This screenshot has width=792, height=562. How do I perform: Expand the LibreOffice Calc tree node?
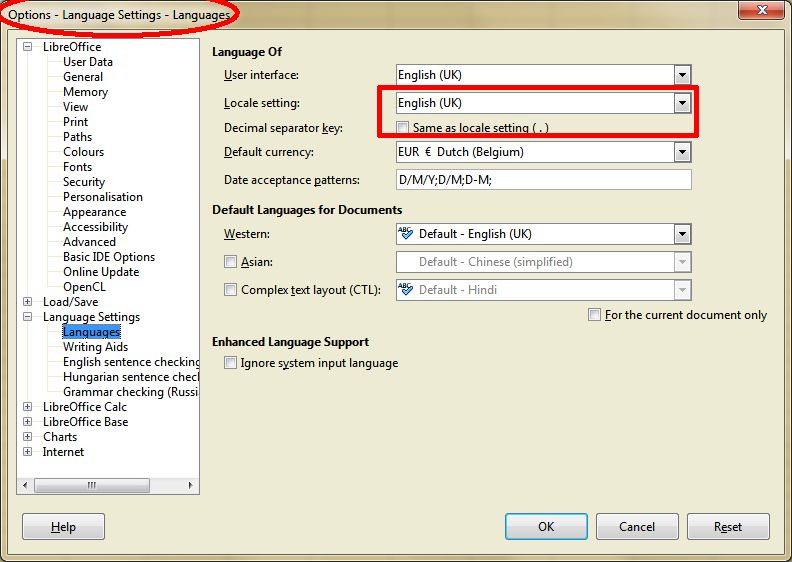[28, 407]
